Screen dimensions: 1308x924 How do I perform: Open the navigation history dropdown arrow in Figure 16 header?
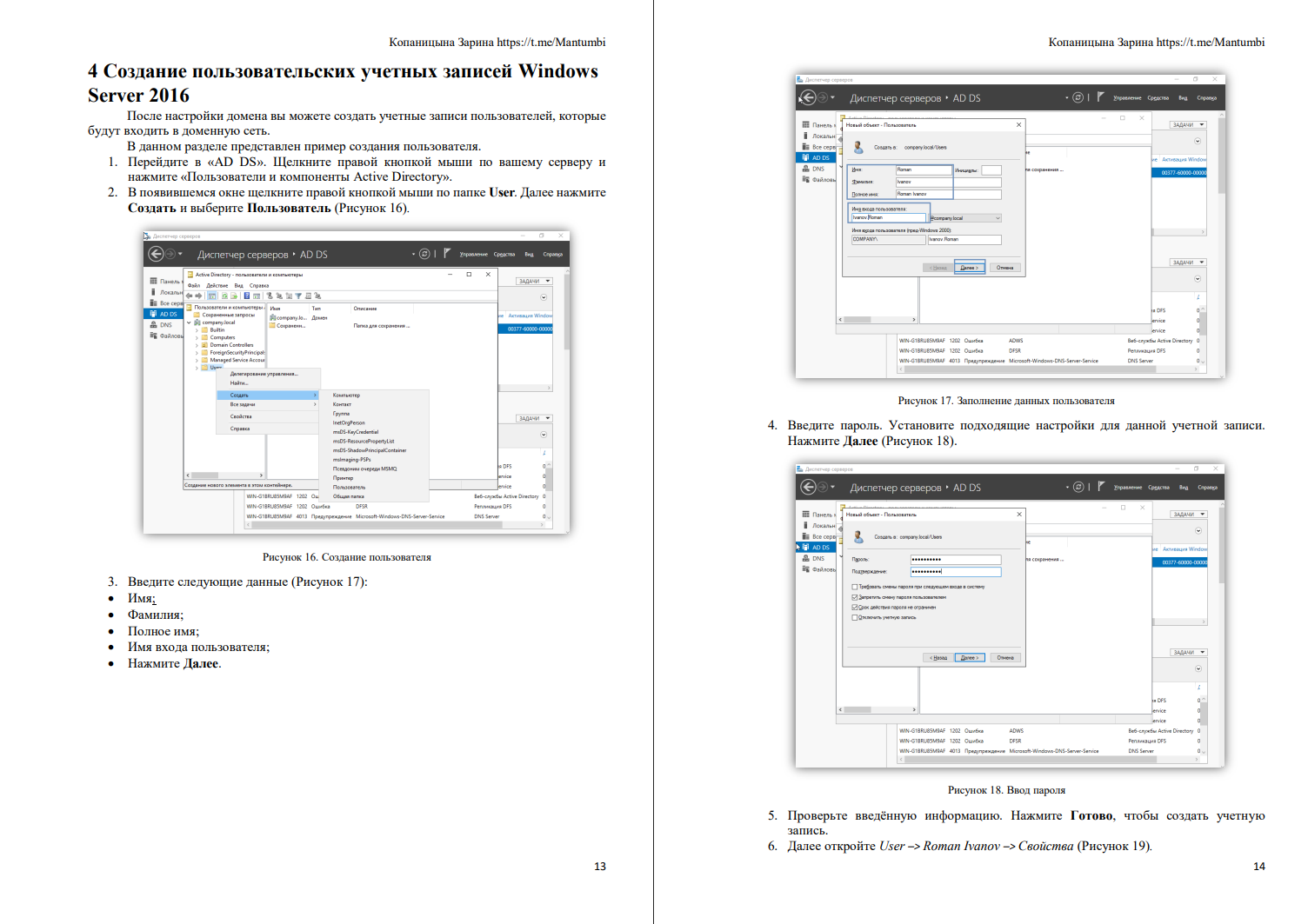click(x=180, y=254)
